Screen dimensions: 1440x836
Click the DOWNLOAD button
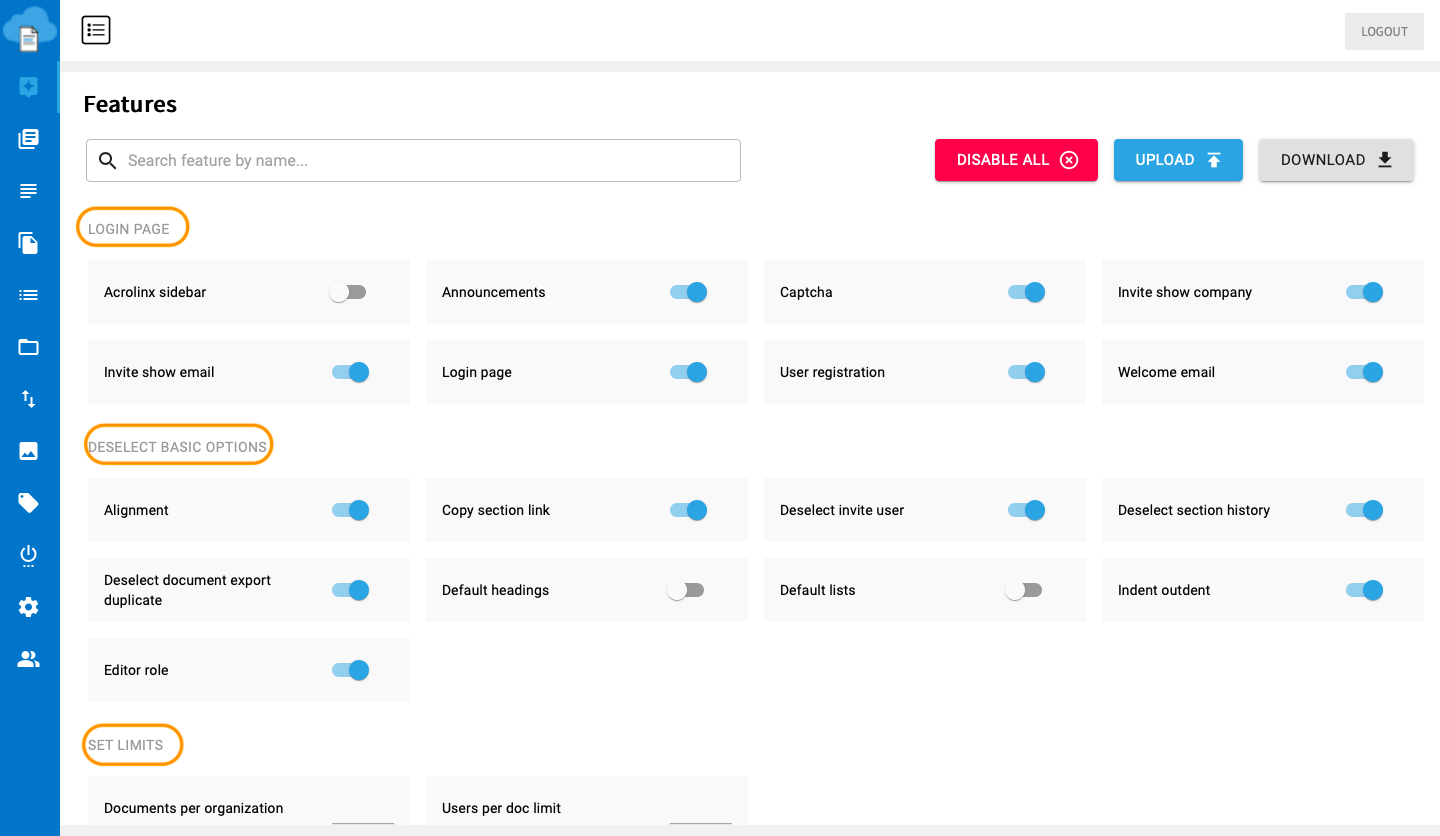[x=1336, y=160]
